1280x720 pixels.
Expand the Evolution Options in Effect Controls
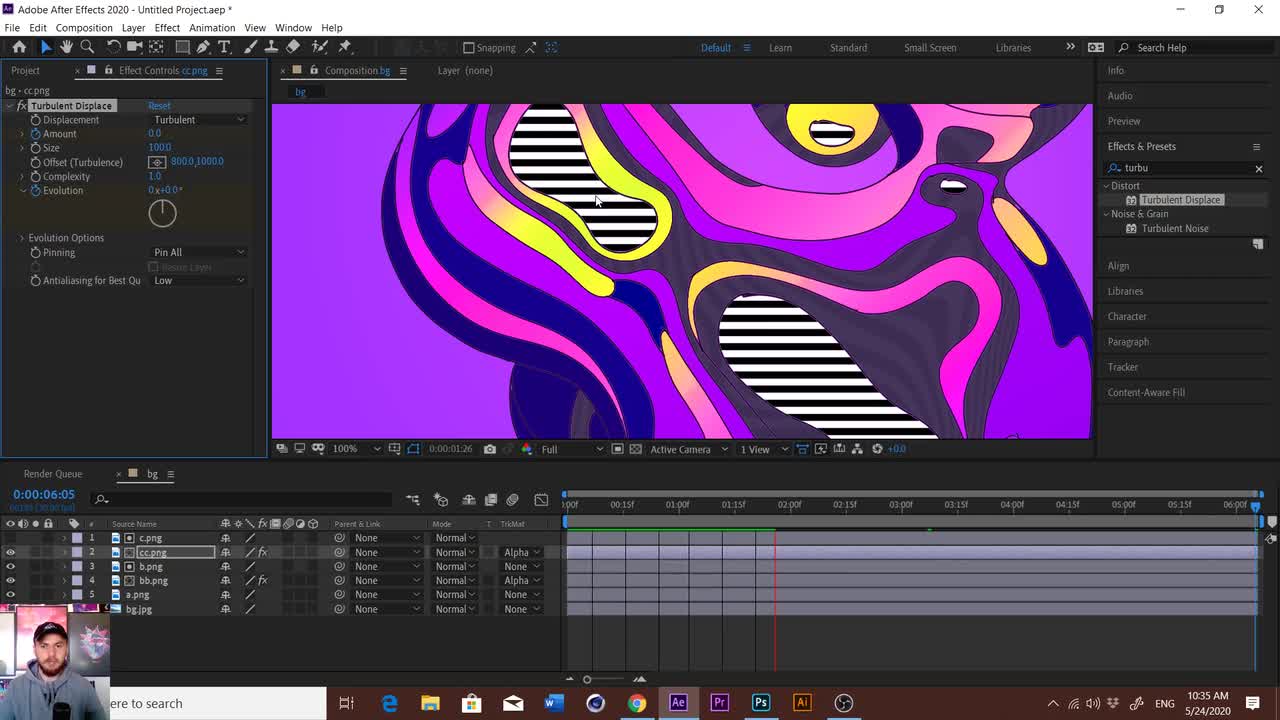tap(22, 238)
